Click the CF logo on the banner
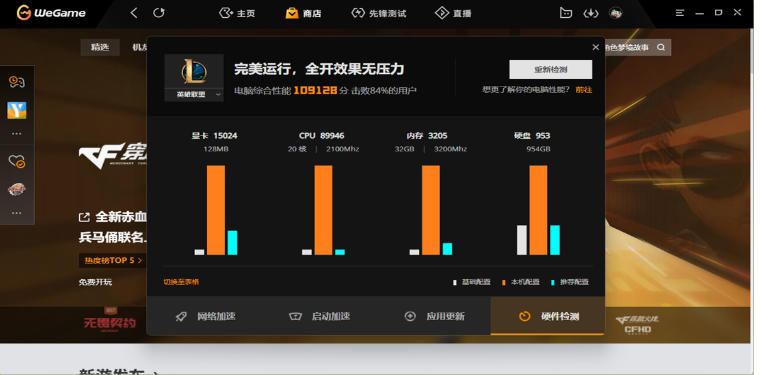 pos(113,155)
